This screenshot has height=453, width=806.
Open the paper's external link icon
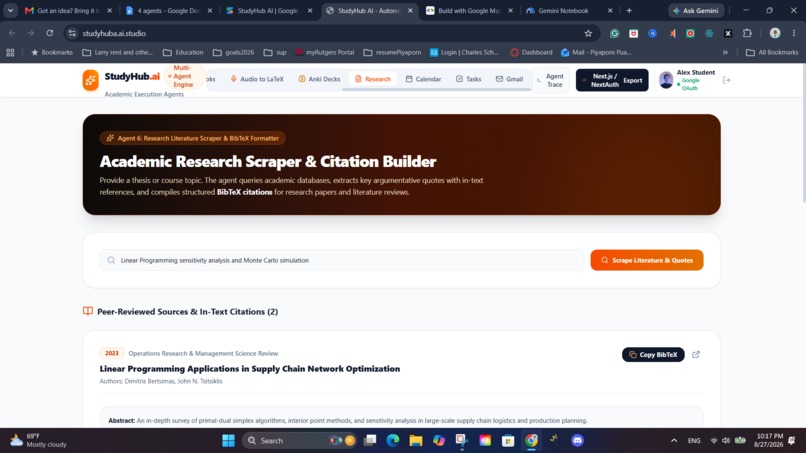click(x=696, y=355)
